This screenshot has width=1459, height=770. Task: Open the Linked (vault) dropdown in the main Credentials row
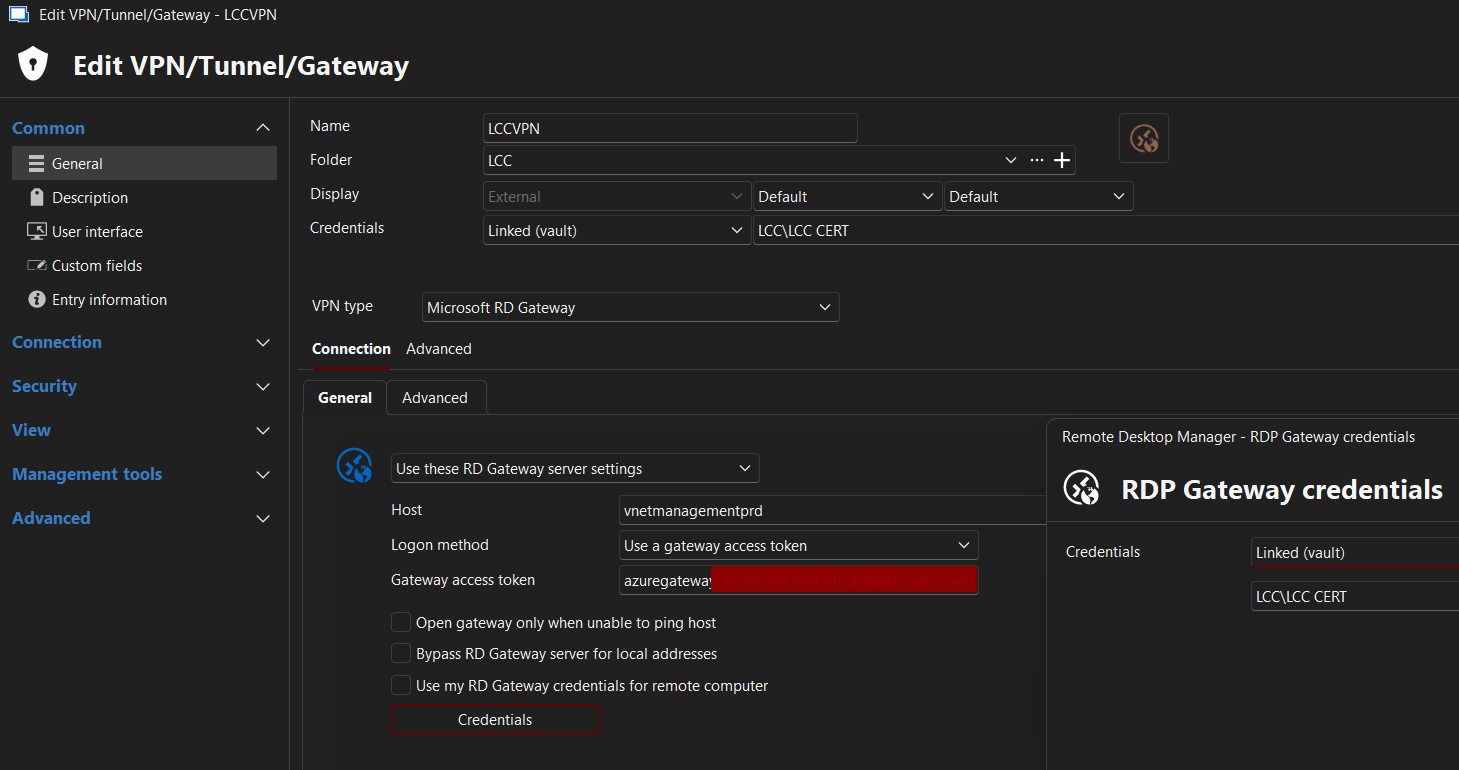pyautogui.click(x=616, y=231)
